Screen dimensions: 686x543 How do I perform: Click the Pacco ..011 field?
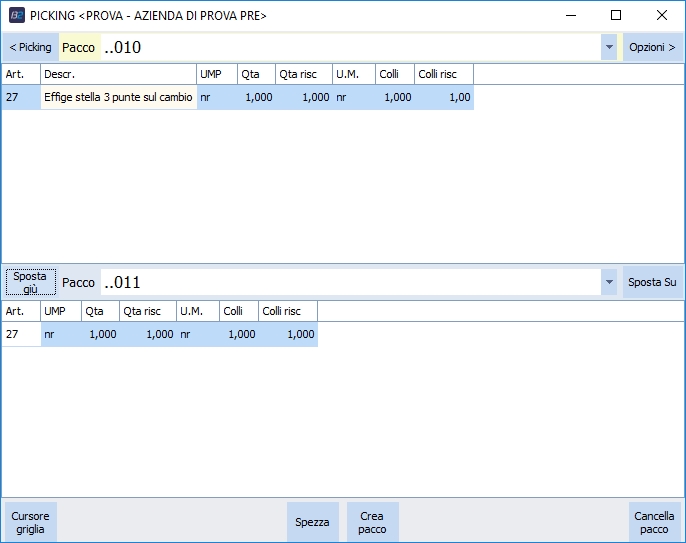(351, 282)
